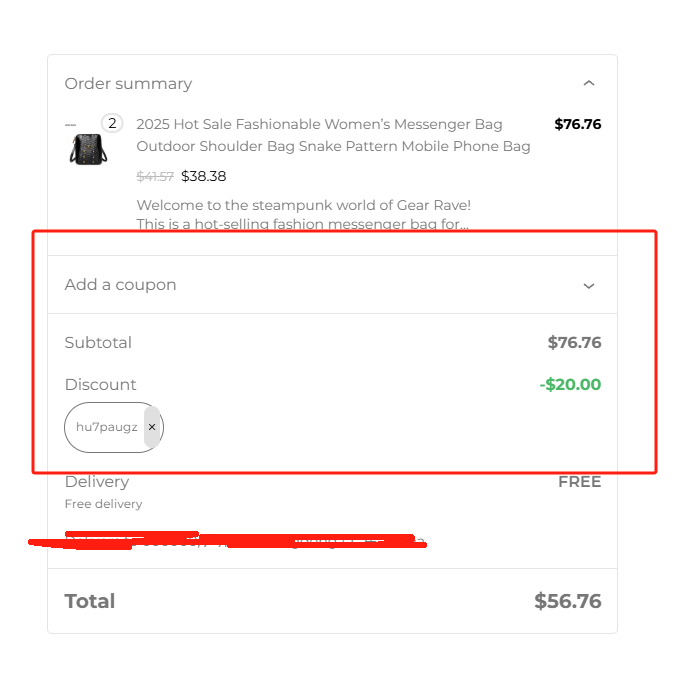This screenshot has width=677, height=686.
Task: Remove the hu7paugz coupon with the x
Action: (152, 427)
